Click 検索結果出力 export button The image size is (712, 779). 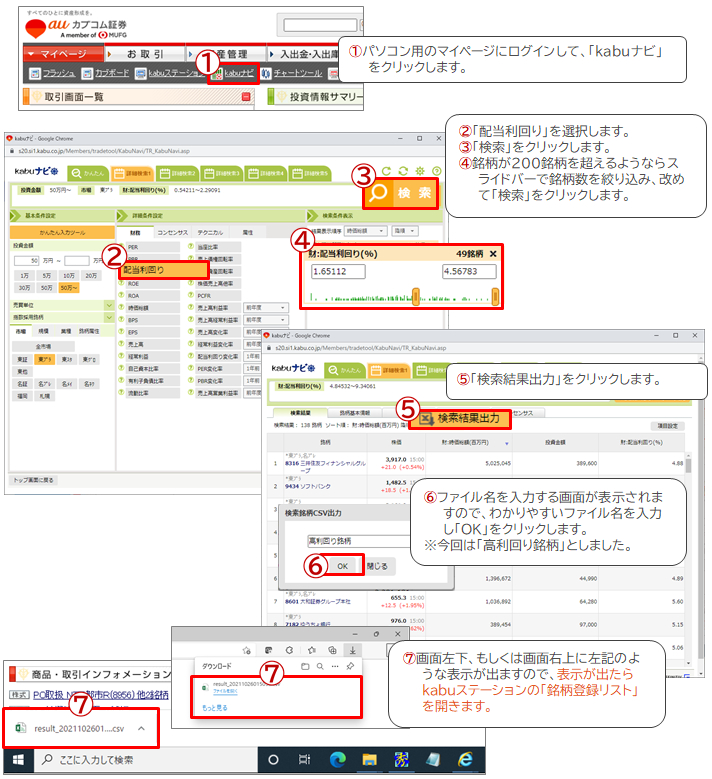click(460, 419)
